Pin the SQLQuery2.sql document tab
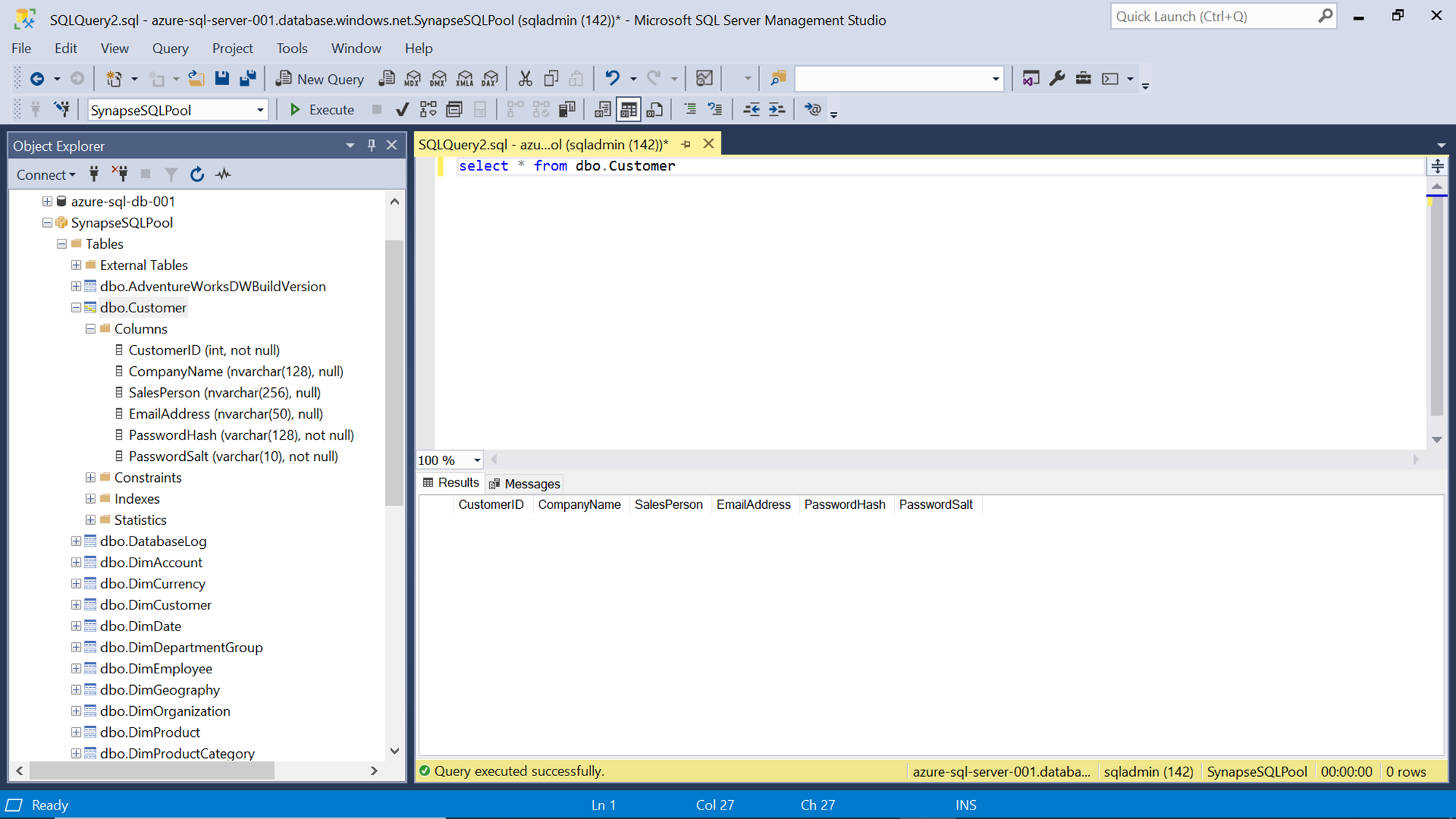 (686, 144)
